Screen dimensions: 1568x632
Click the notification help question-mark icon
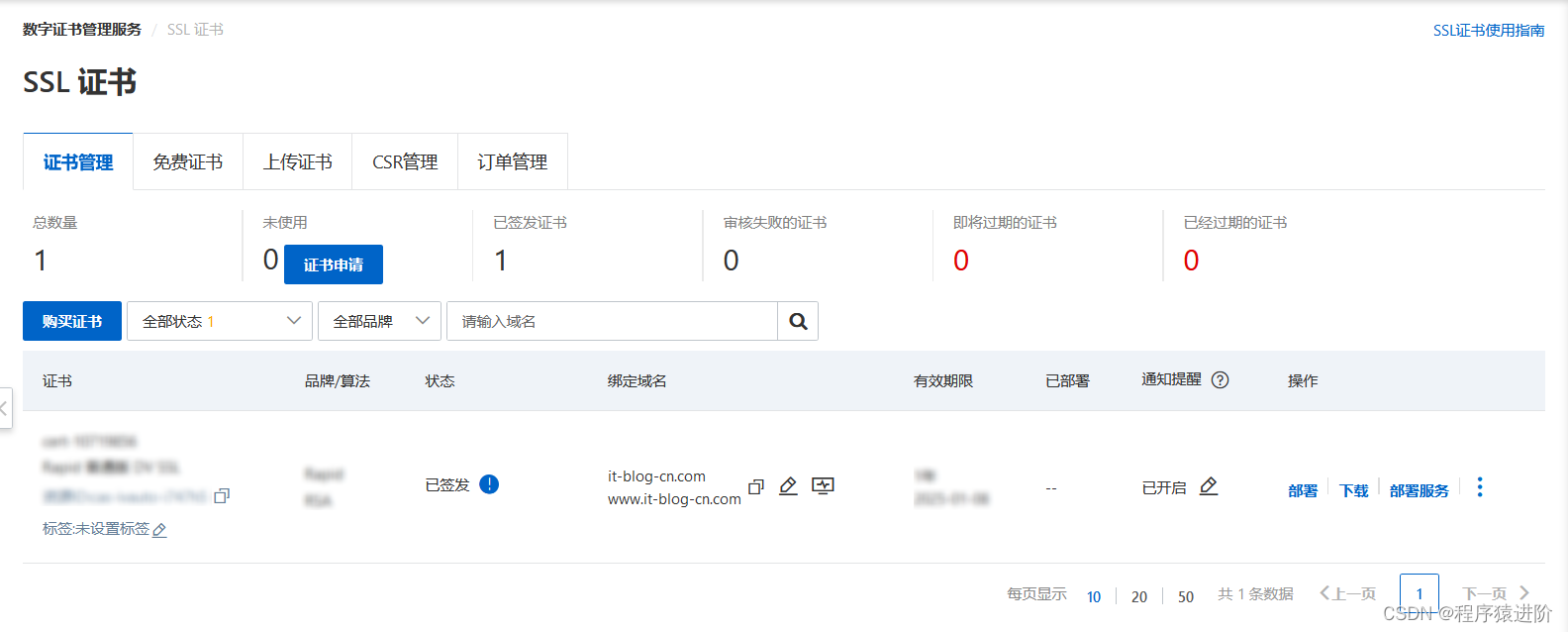click(1220, 379)
